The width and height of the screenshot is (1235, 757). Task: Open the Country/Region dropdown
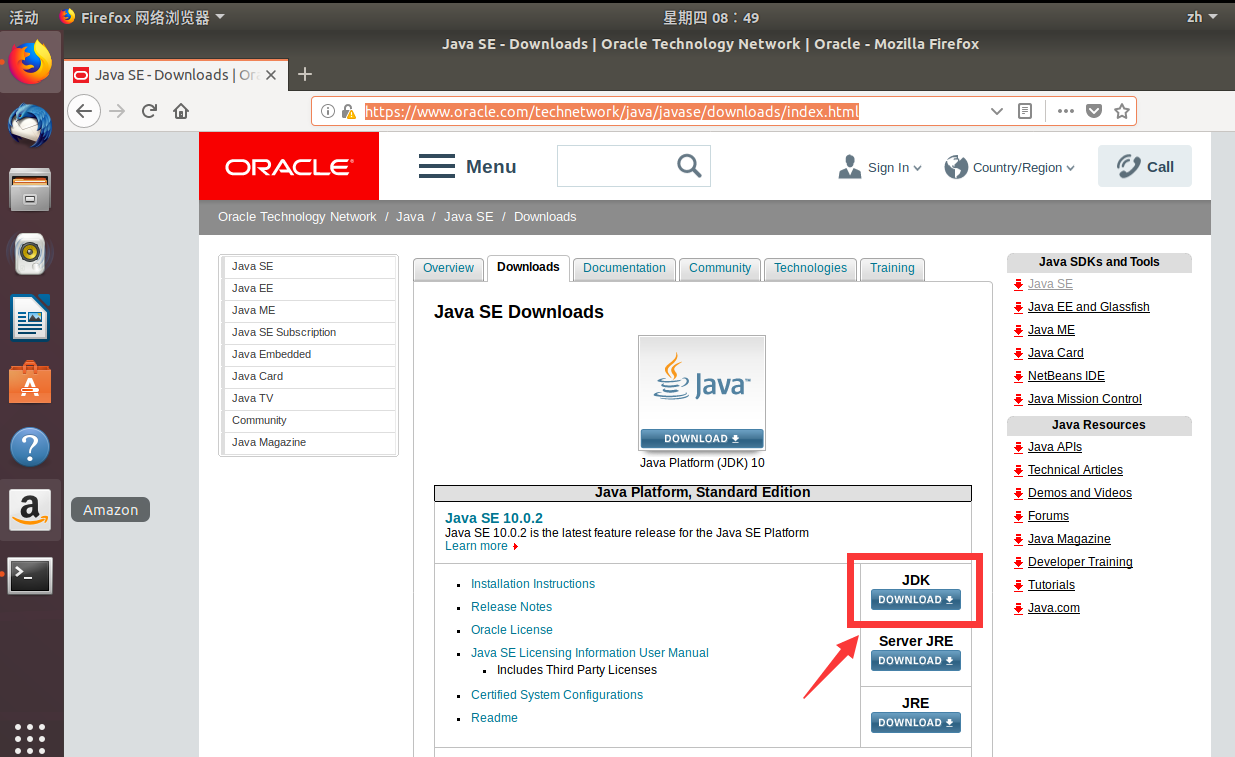pos(1010,167)
